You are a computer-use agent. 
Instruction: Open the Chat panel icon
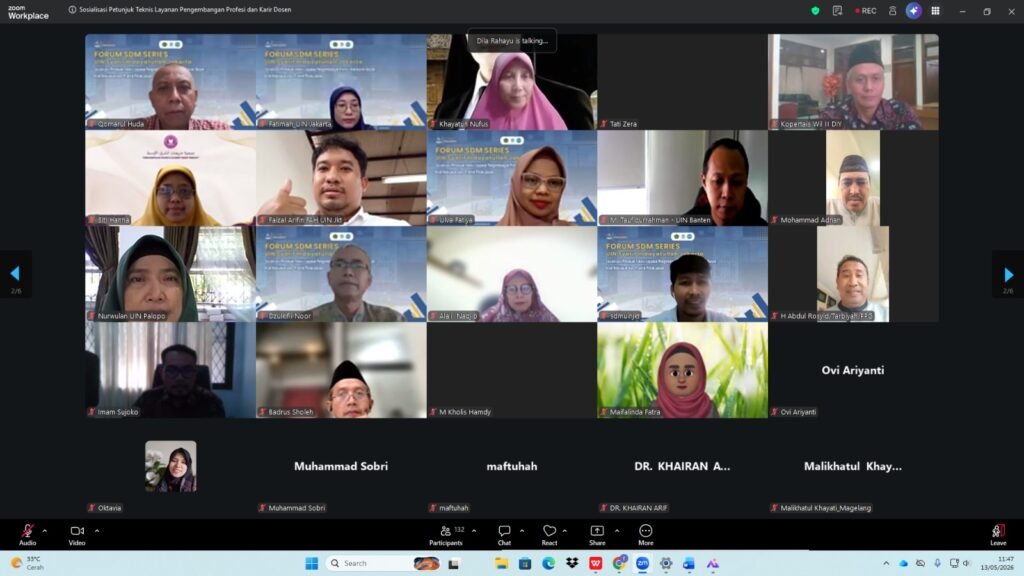click(504, 531)
